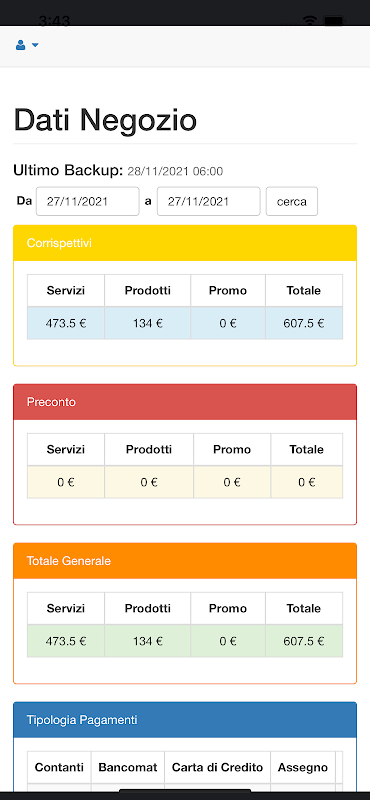
Task: Expand the user dropdown caret
Action: [x=35, y=45]
